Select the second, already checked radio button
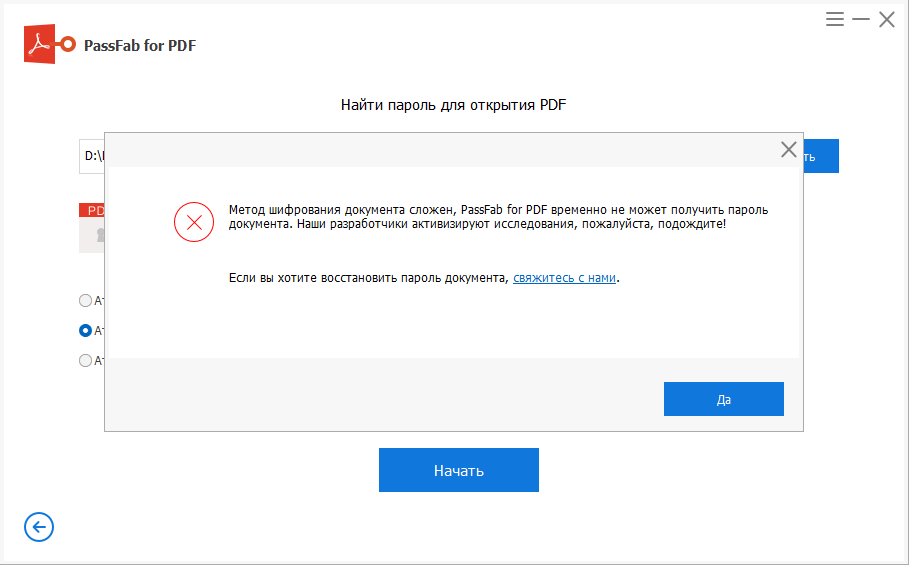Image resolution: width=909 pixels, height=565 pixels. click(85, 330)
